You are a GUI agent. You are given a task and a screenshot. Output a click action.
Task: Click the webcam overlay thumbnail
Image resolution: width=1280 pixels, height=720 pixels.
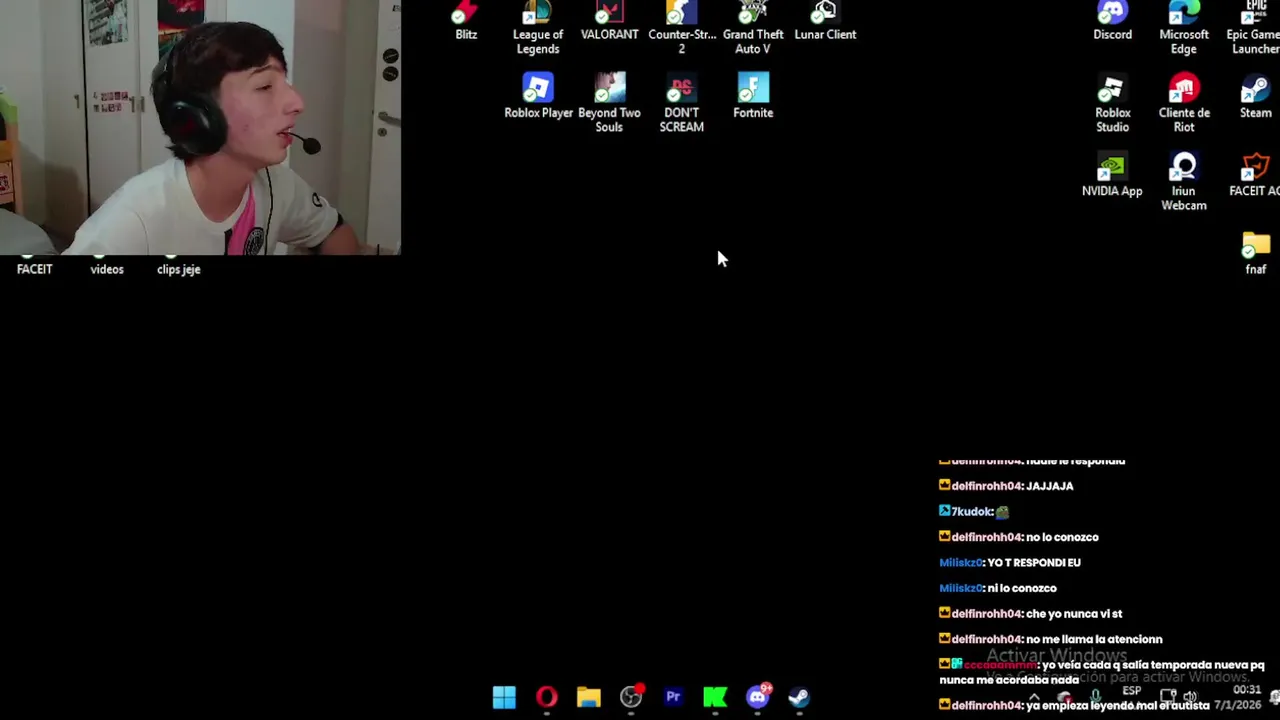[200, 127]
